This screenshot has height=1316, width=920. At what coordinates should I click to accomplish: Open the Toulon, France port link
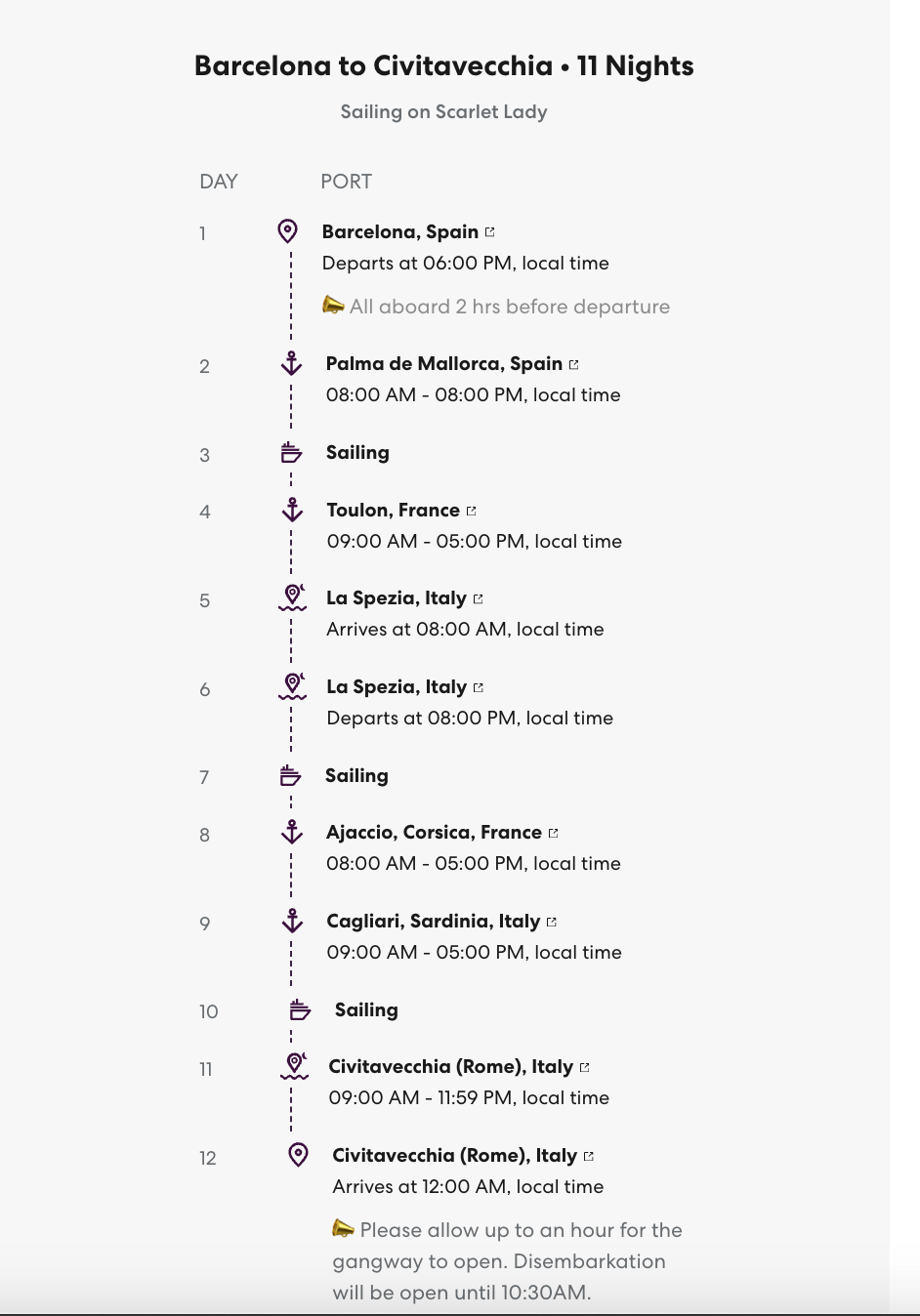coord(394,511)
